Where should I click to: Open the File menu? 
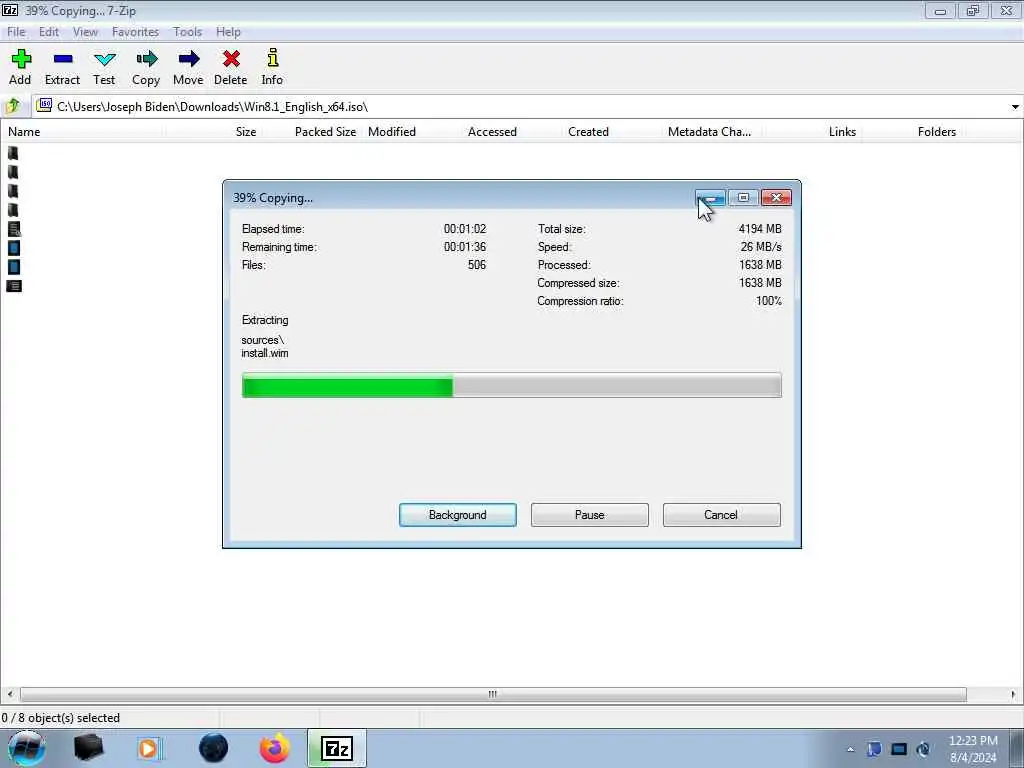pos(16,32)
